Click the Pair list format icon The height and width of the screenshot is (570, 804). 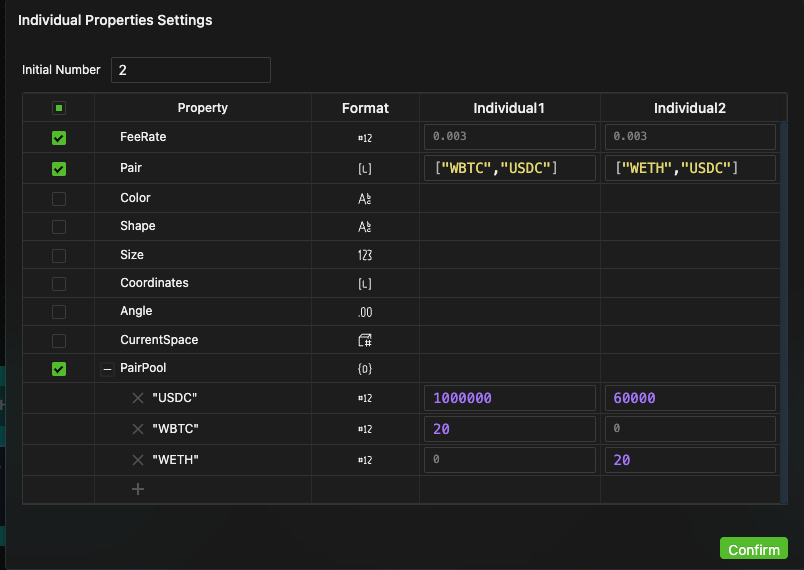pos(365,169)
